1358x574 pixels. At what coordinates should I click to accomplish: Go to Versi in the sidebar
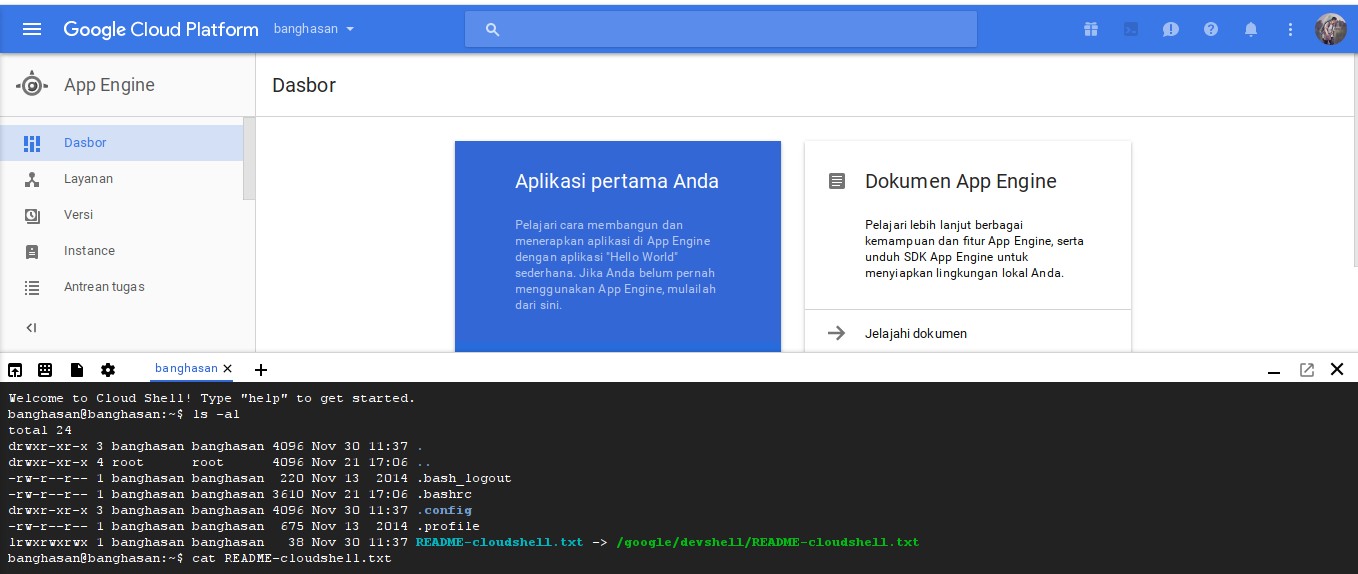point(78,215)
